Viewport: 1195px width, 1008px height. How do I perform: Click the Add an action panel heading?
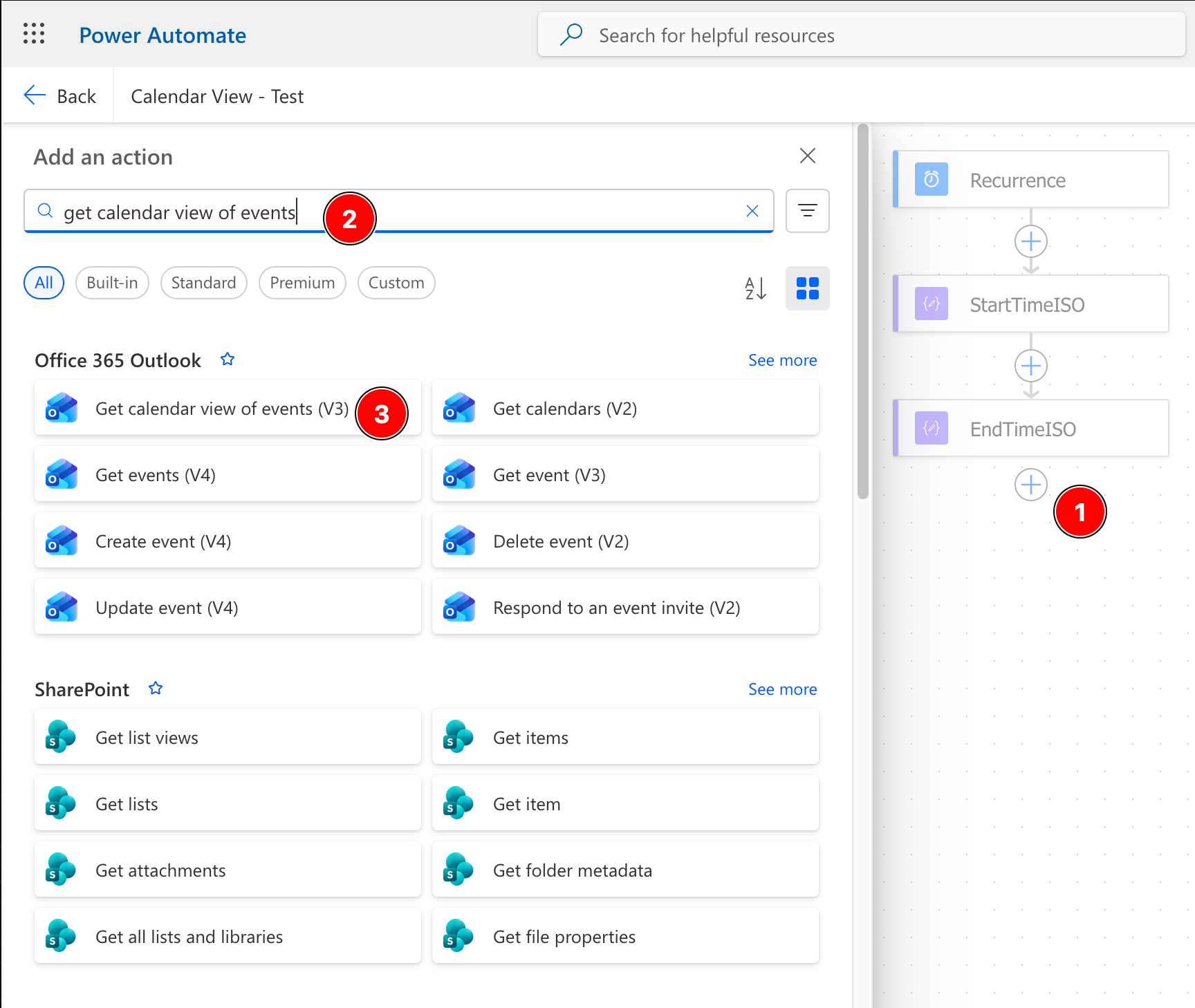pyautogui.click(x=103, y=157)
